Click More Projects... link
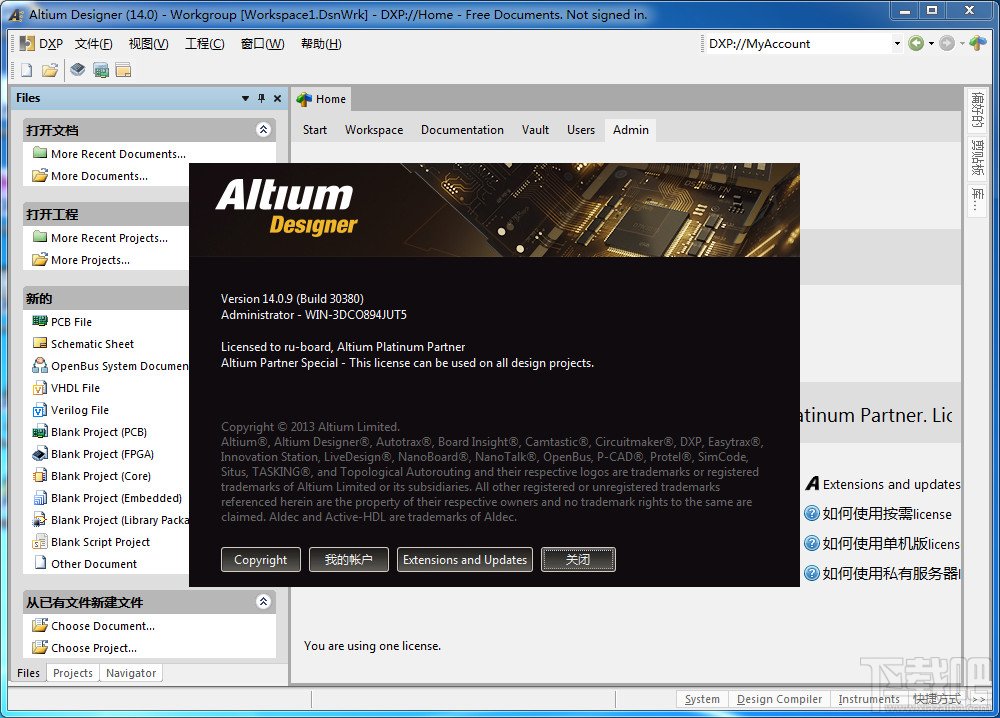Image resolution: width=1000 pixels, height=718 pixels. pyautogui.click(x=90, y=260)
